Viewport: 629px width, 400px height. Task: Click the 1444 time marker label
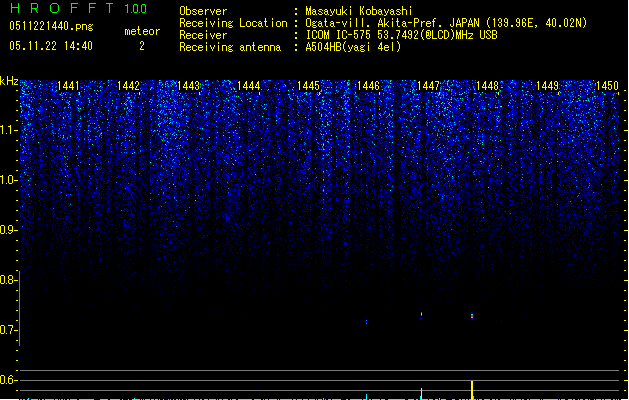pos(248,86)
